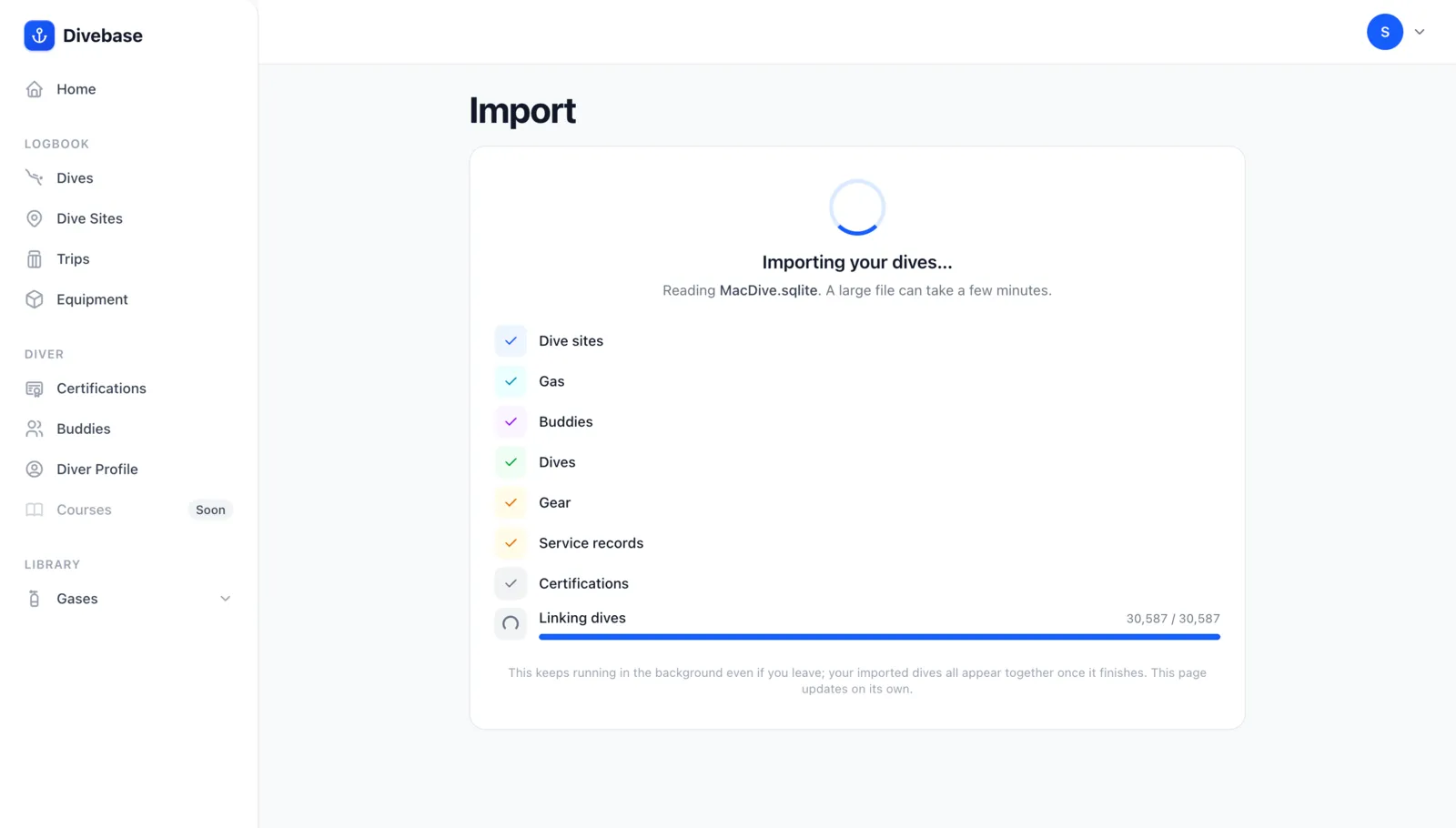
Task: Select the Dive Sites pin icon
Action: point(35,218)
